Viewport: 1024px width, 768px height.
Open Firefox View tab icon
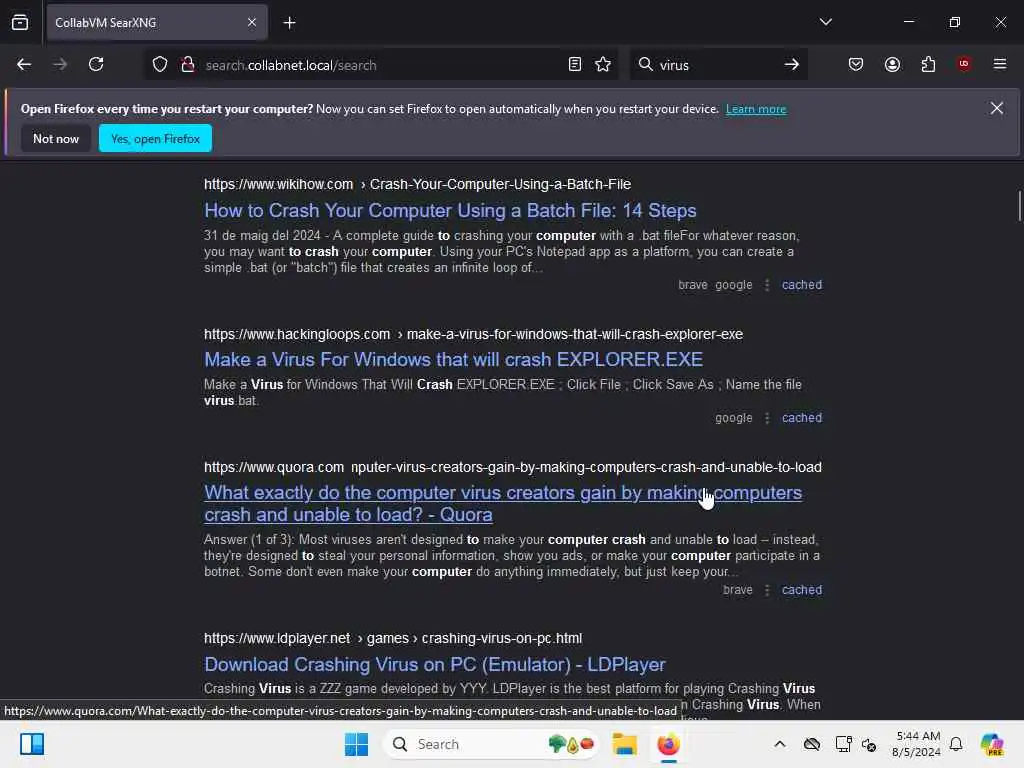pos(20,22)
